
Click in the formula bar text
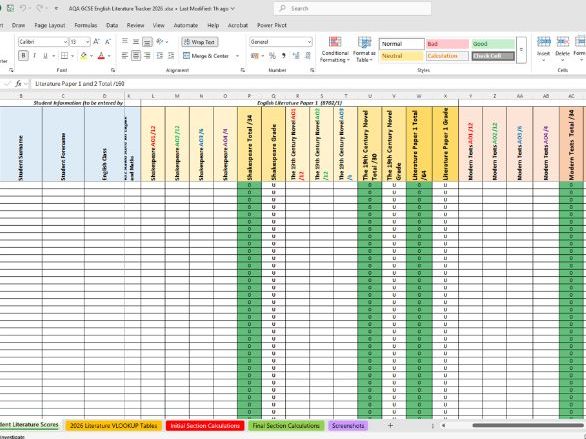point(80,84)
